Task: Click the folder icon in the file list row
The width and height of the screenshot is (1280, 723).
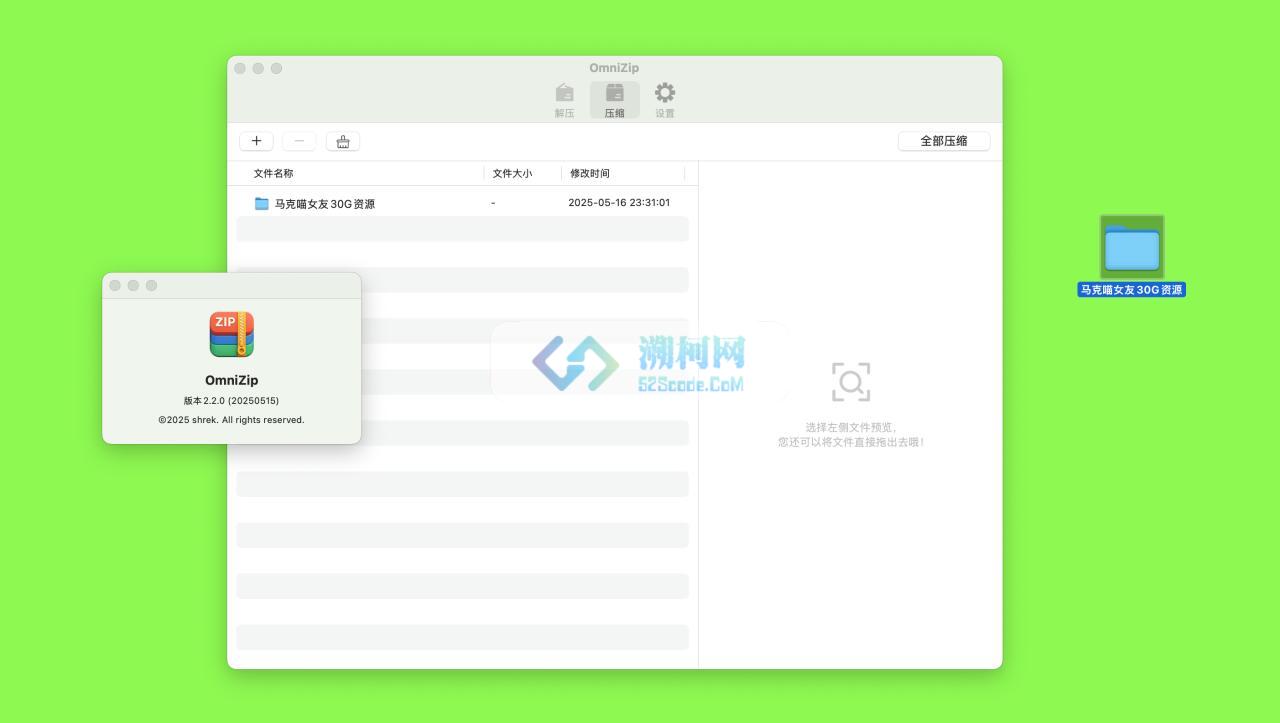Action: click(262, 203)
